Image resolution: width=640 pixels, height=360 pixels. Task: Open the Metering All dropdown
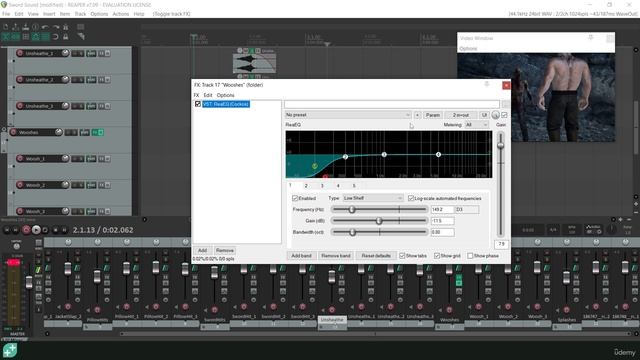tap(476, 125)
